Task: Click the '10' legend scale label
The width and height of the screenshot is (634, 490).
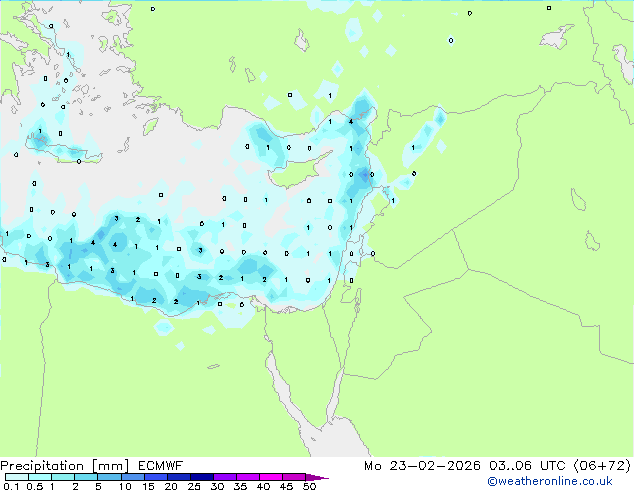Action: tap(125, 486)
